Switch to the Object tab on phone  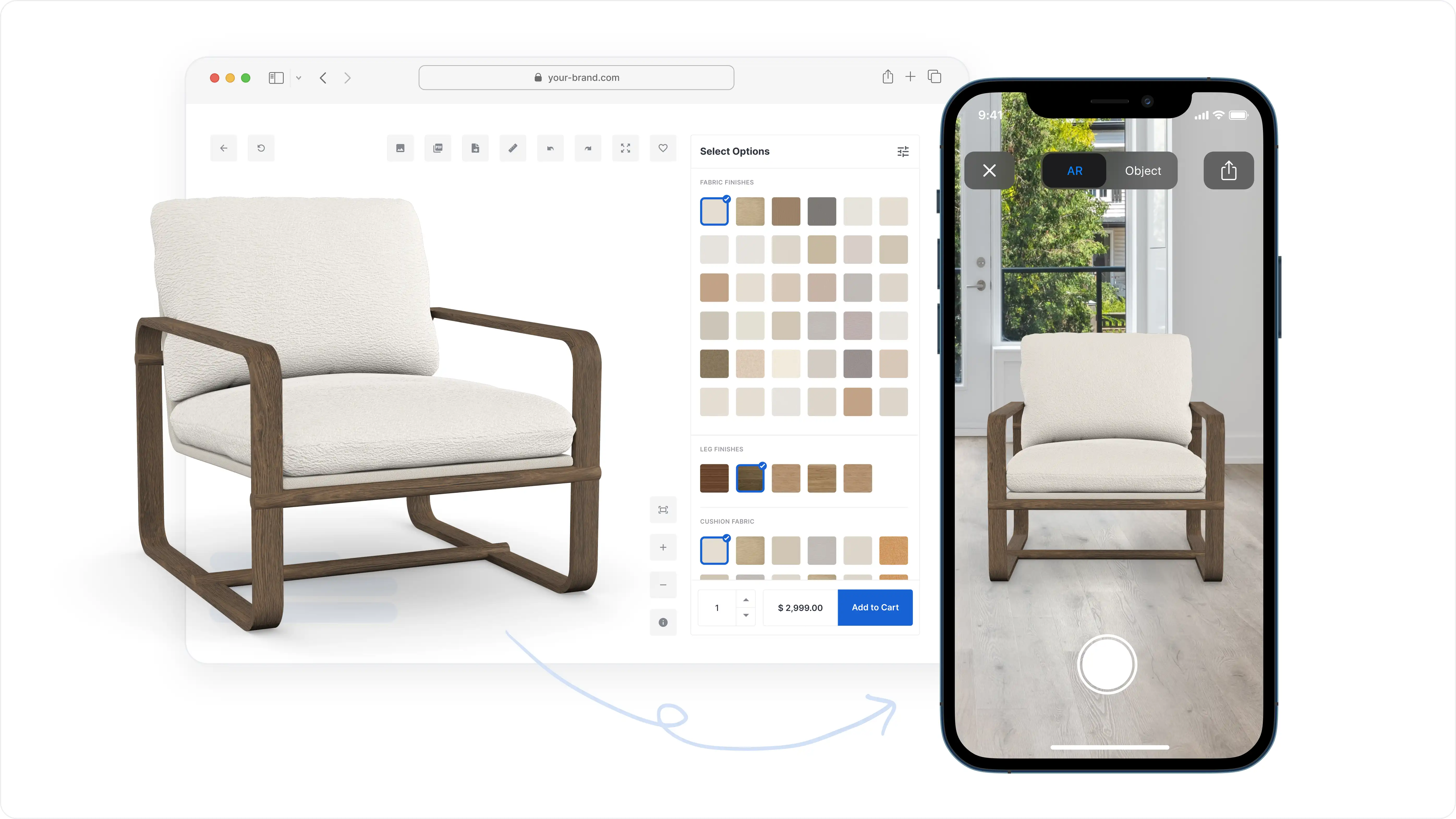(x=1143, y=171)
